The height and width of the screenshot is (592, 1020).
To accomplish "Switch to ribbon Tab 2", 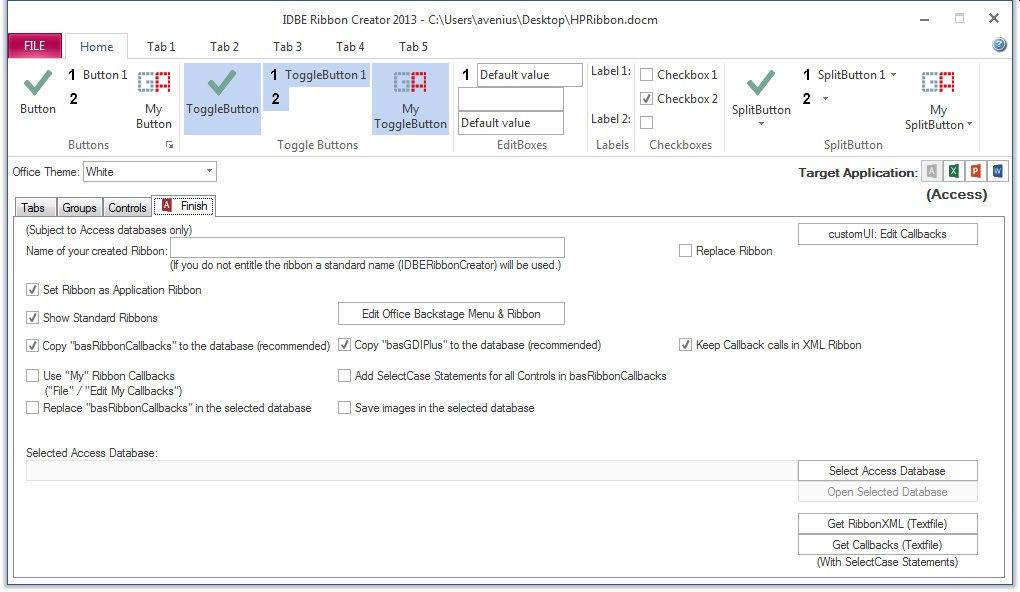I will click(x=224, y=47).
